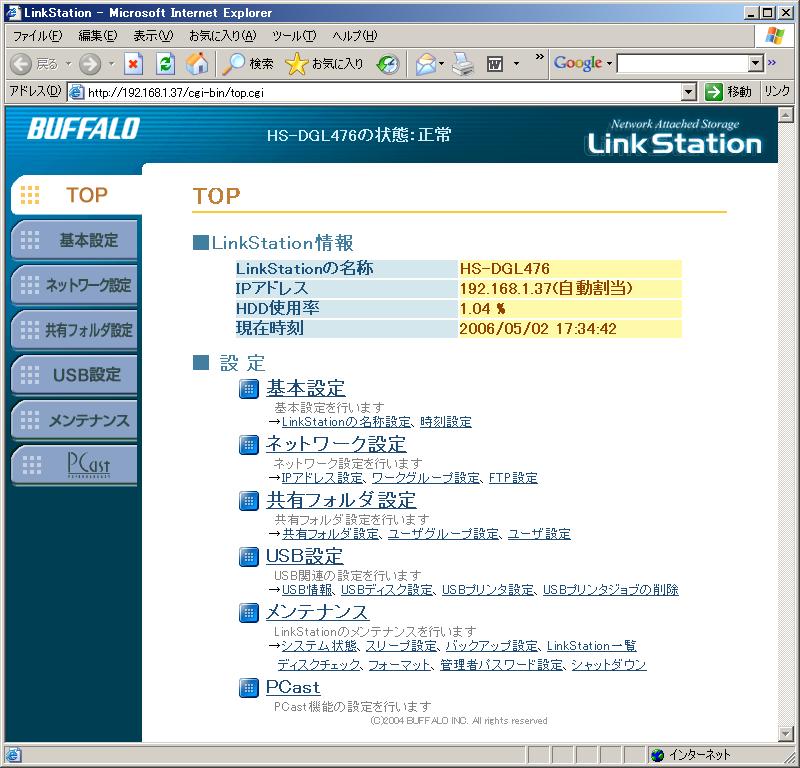800x768 pixels.
Task: Expand the Back button history dropdown
Action: click(x=68, y=64)
